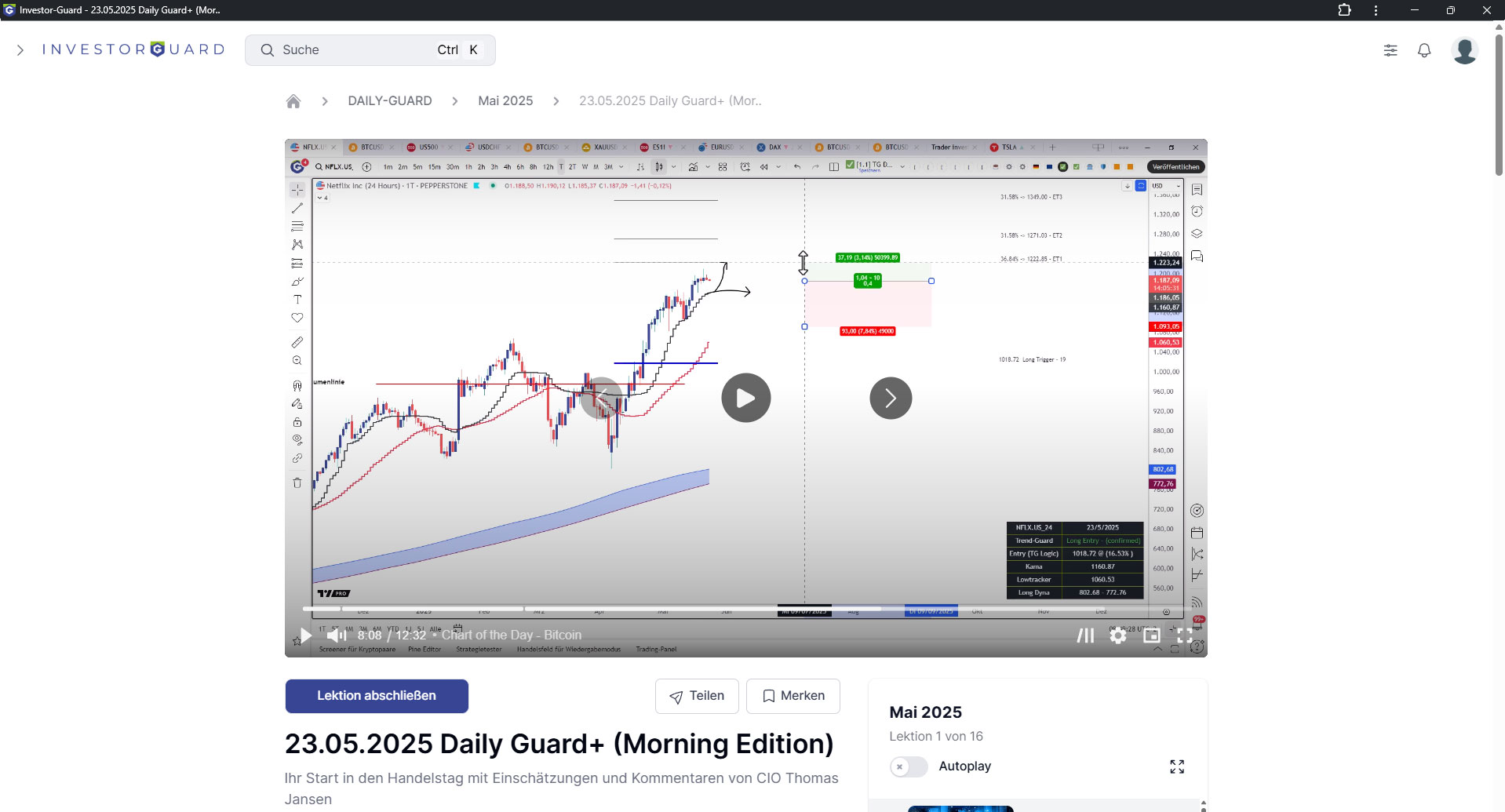
Task: Click the Lektion abschließen button
Action: click(377, 696)
